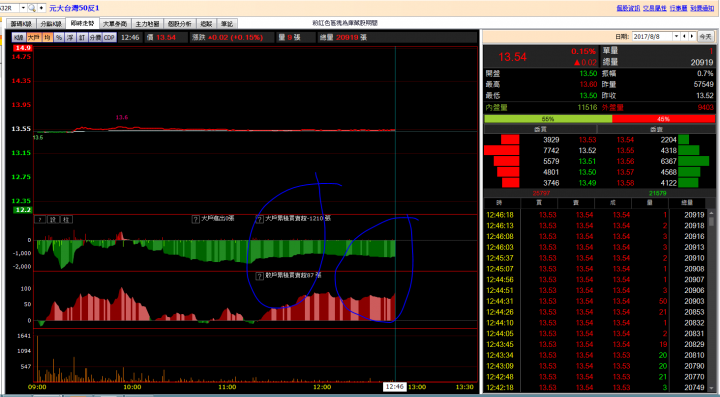The image size is (720, 397).
Task: Go to the previous date with left arrow
Action: pyautogui.click(x=684, y=36)
